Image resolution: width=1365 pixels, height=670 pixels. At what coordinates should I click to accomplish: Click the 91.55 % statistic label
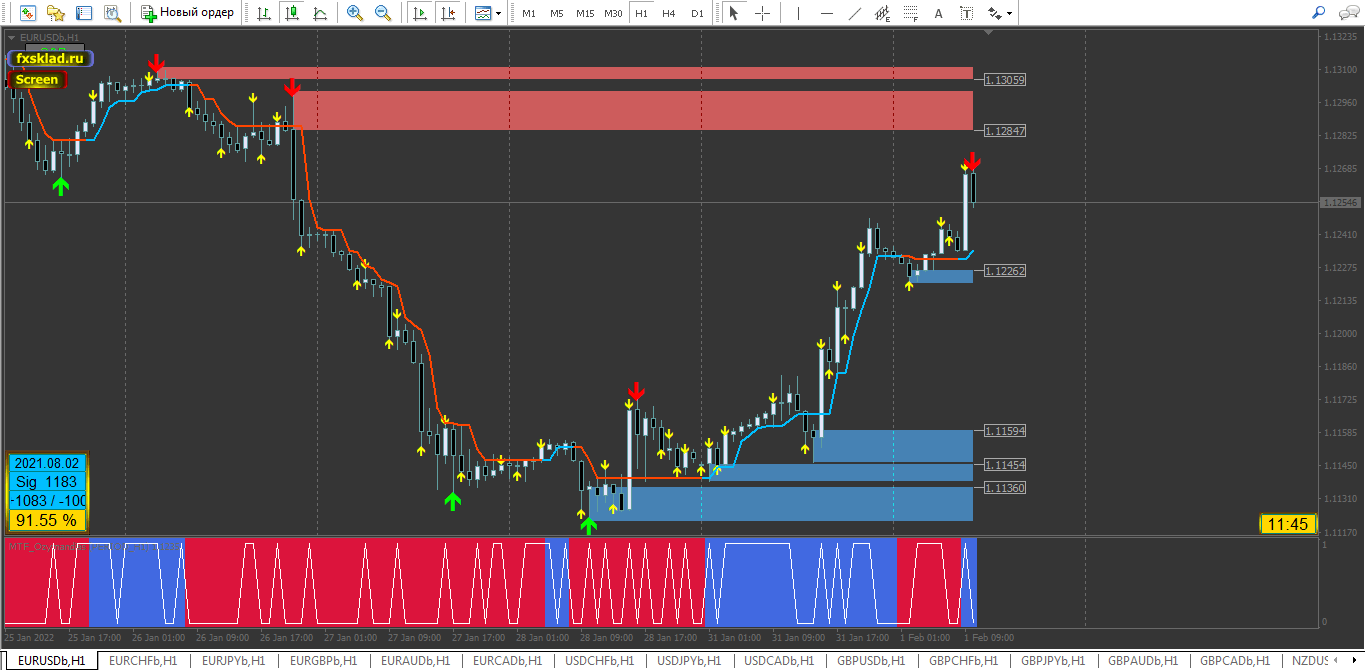[x=47, y=520]
